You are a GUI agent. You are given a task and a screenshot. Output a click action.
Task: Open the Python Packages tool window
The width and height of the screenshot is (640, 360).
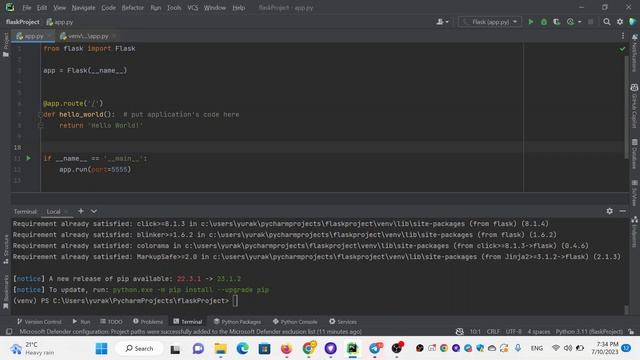pos(237,322)
